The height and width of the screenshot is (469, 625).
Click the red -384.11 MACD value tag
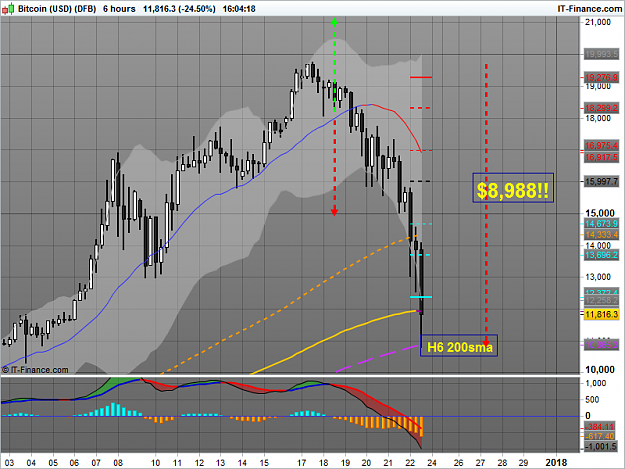[601, 427]
